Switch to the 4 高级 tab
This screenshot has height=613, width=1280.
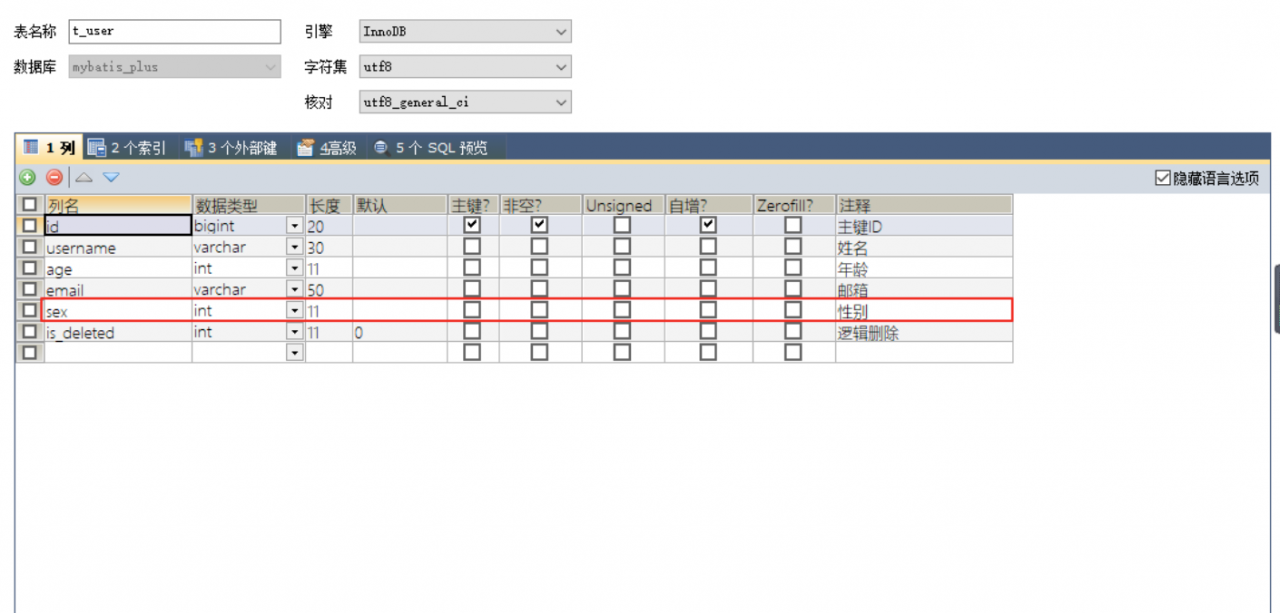[x=327, y=148]
